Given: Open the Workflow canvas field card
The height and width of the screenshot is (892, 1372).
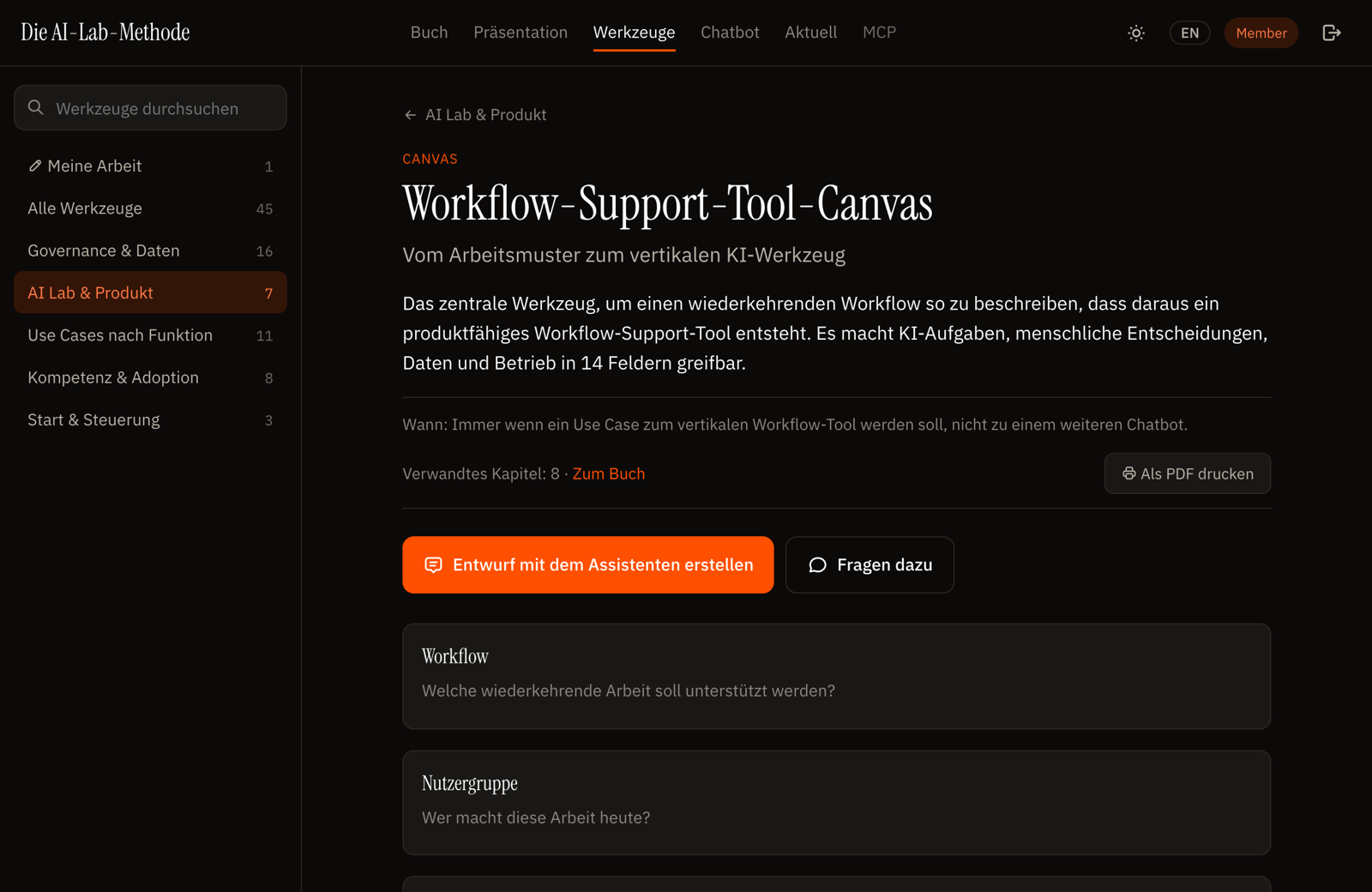Looking at the screenshot, I should [836, 676].
